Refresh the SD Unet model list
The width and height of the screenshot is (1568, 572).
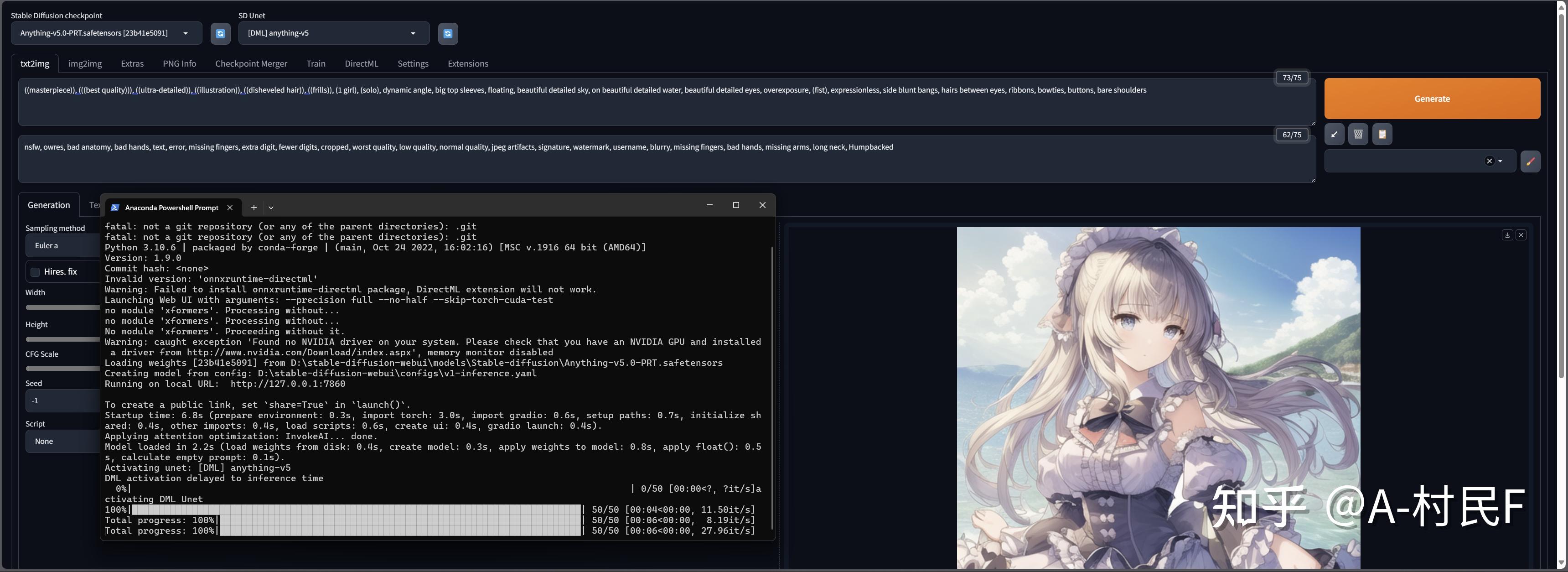tap(448, 33)
